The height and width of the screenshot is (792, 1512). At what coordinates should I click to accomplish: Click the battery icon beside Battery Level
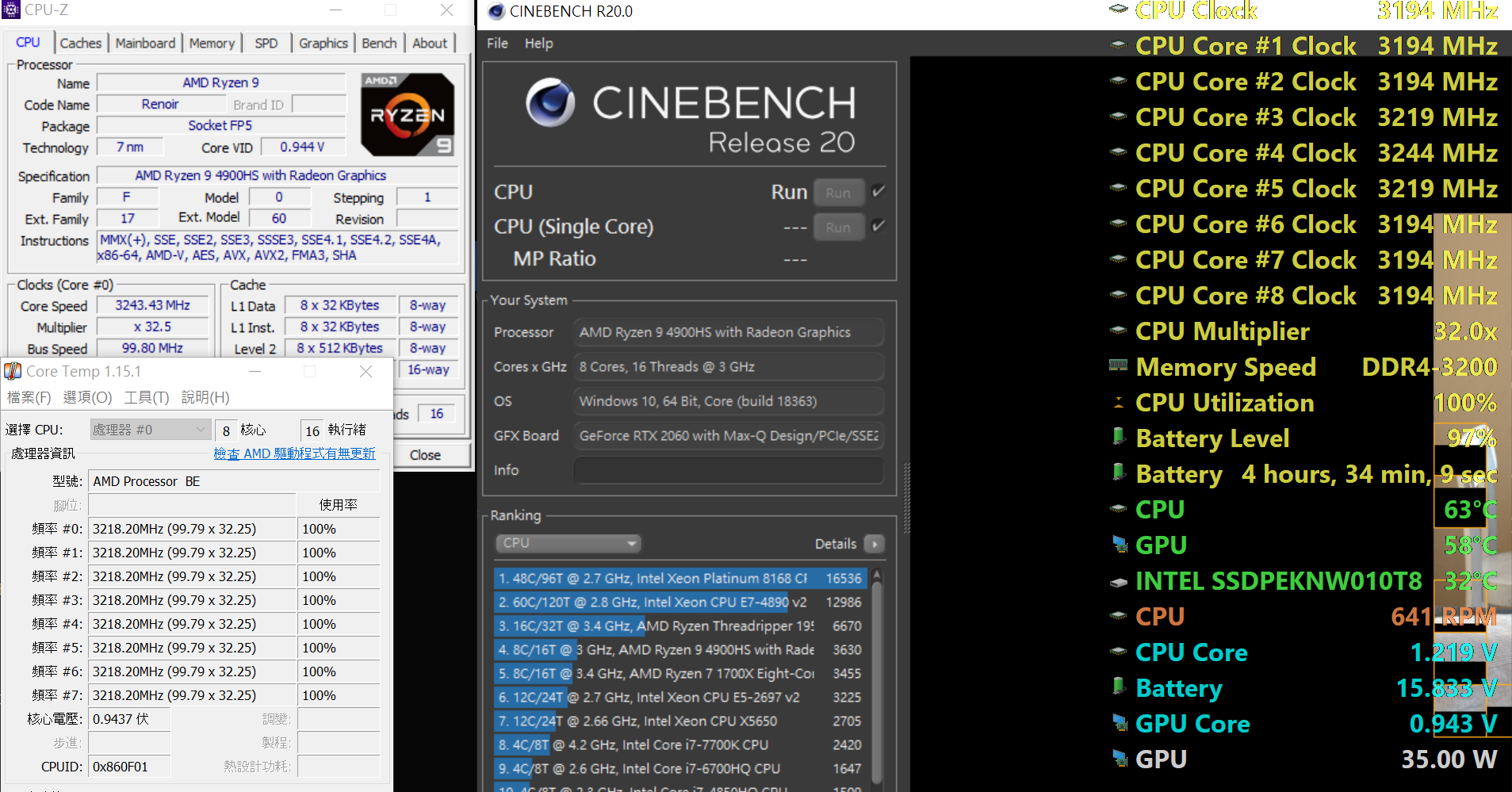point(1119,437)
